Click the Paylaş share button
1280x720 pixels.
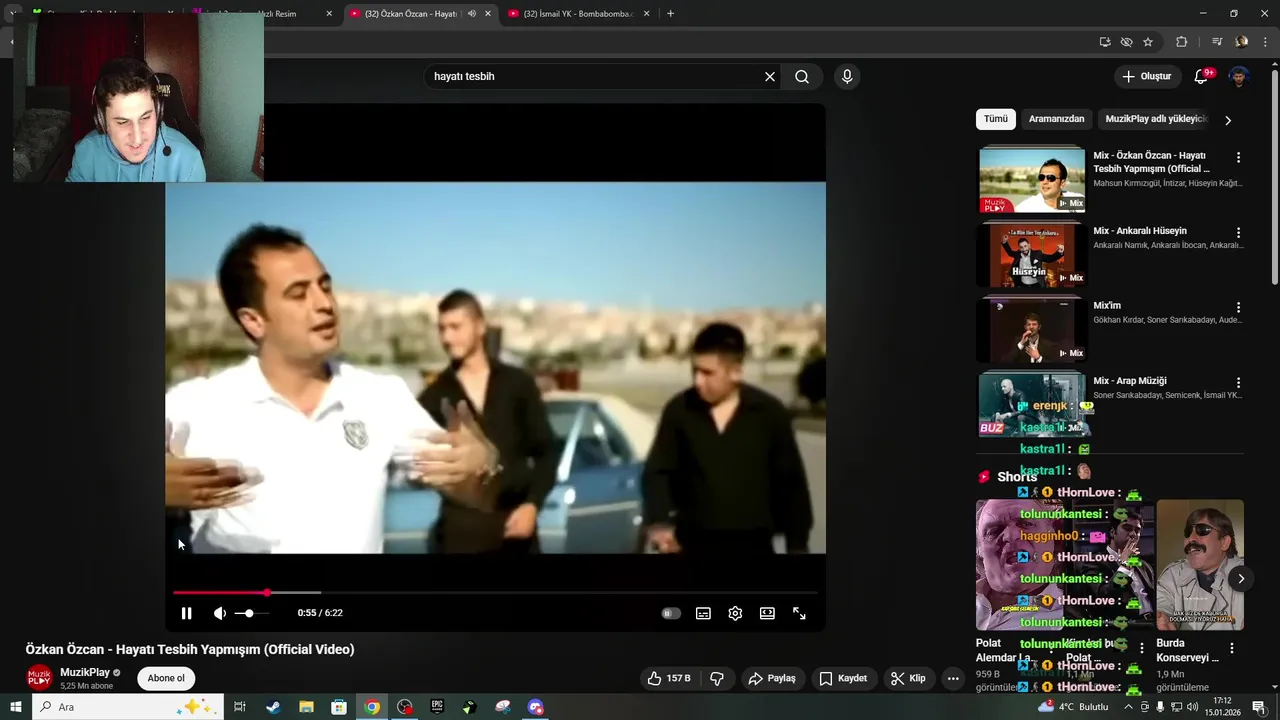tap(772, 678)
